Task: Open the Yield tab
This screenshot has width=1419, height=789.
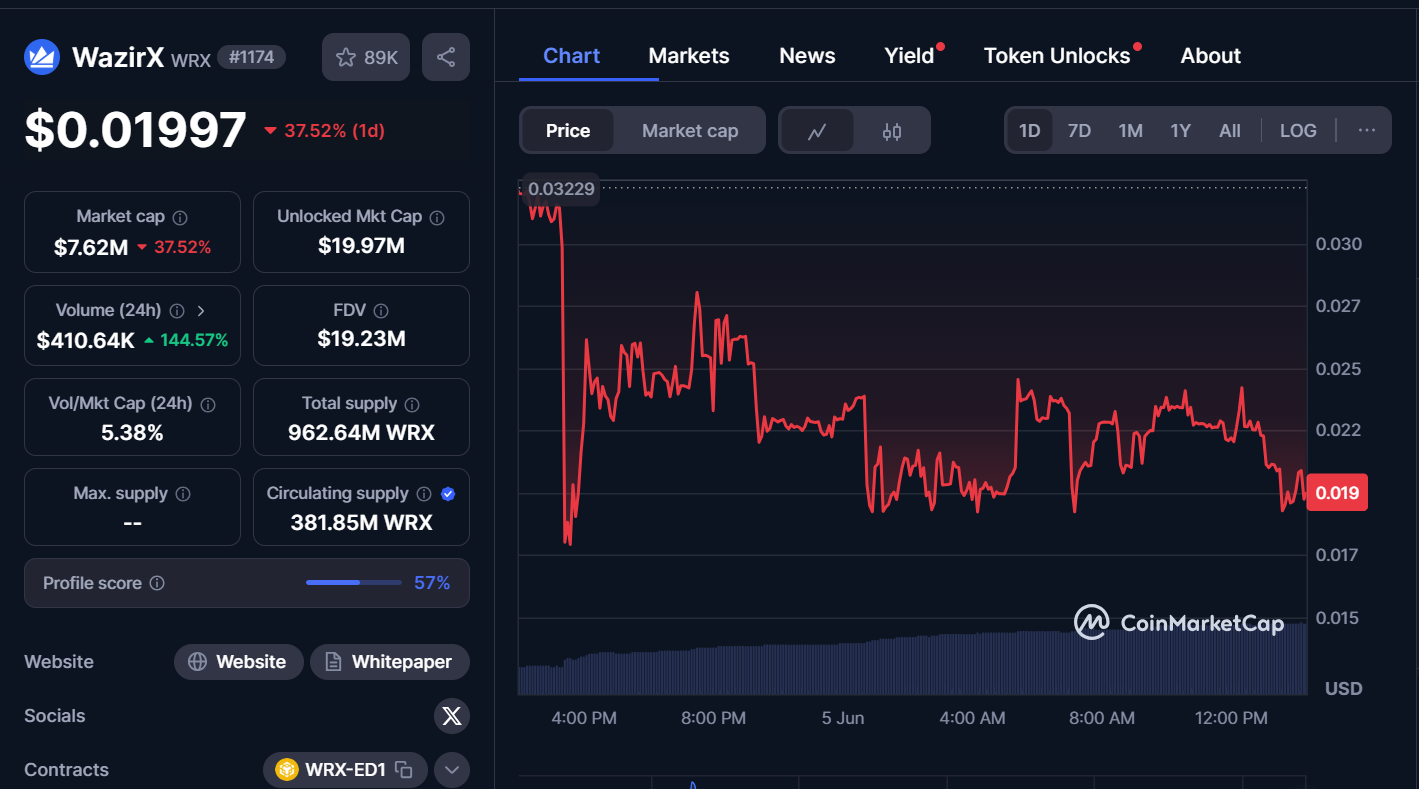Action: coord(909,56)
